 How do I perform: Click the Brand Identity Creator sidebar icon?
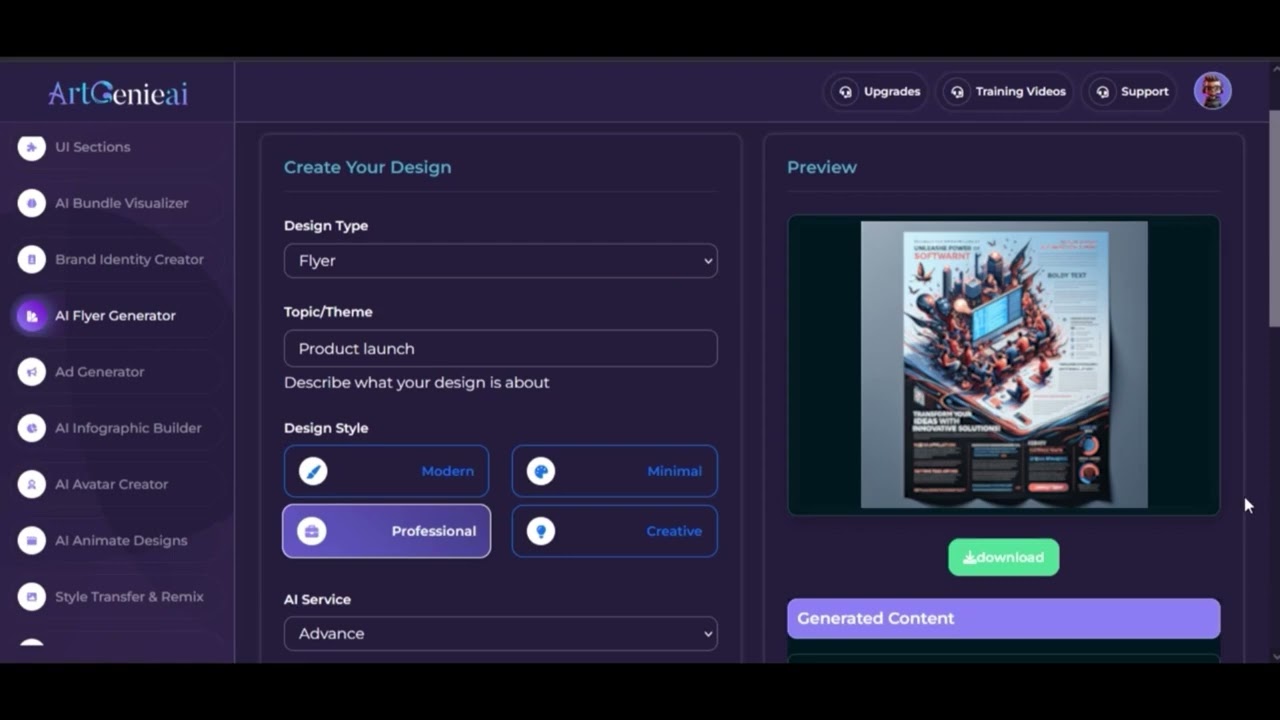click(x=31, y=259)
